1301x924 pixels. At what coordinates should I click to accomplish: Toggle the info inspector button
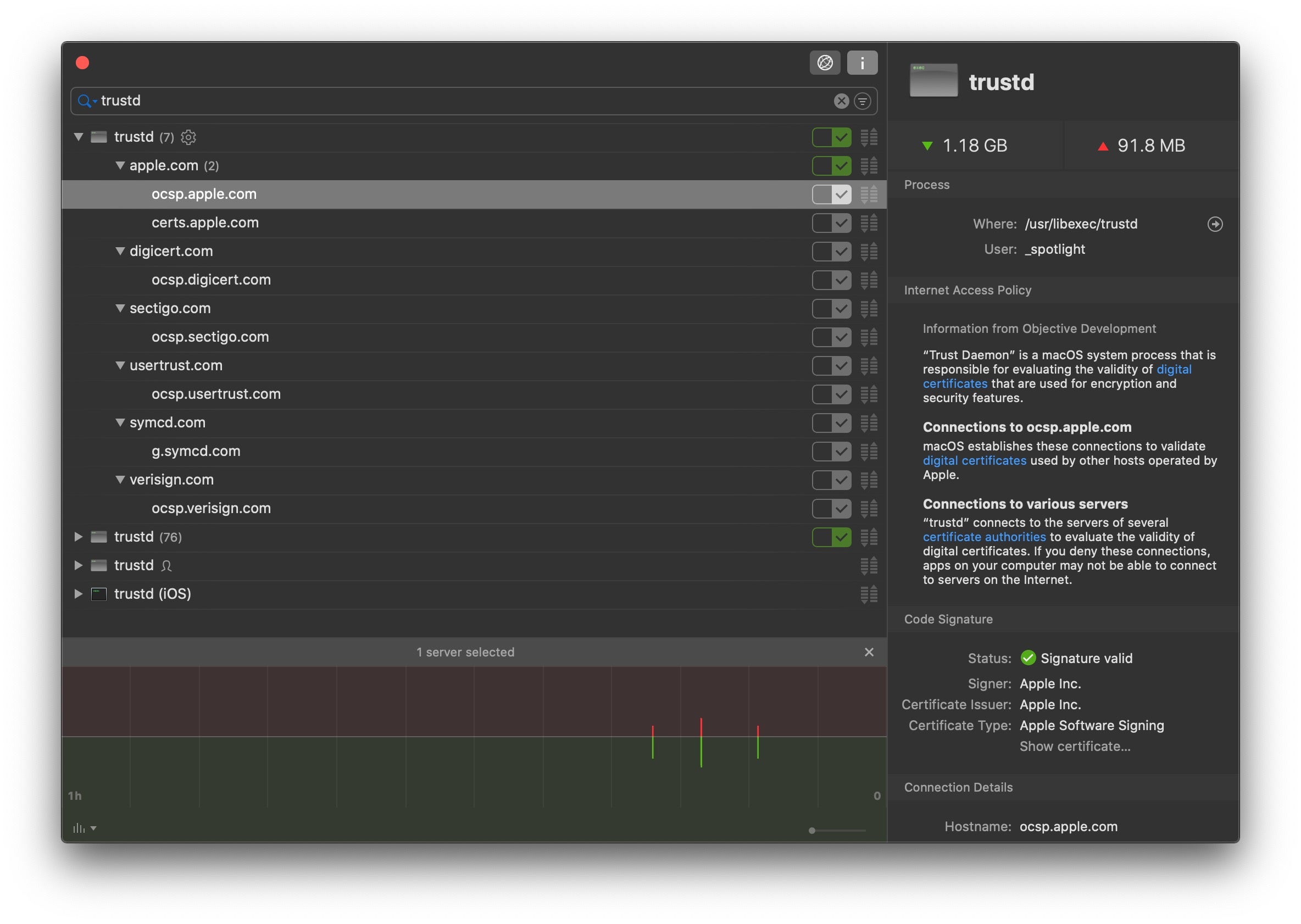tap(861, 63)
